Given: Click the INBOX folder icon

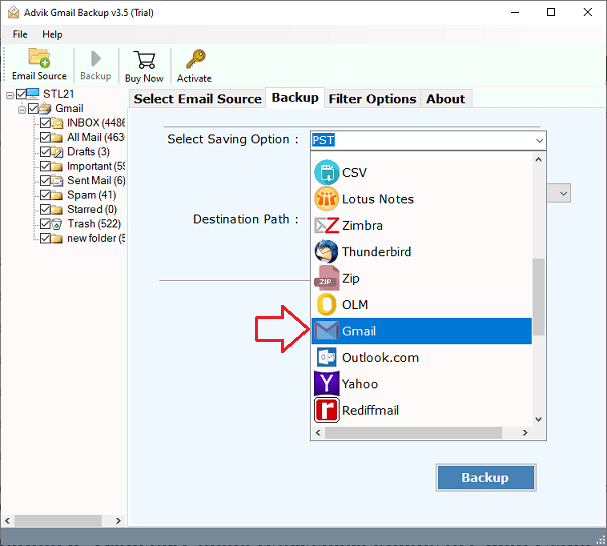Looking at the screenshot, I should 57,123.
